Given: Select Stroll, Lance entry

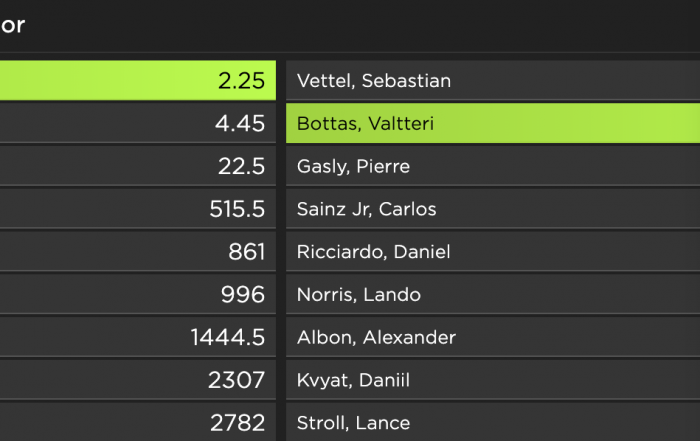Looking at the screenshot, I should [x=493, y=422].
